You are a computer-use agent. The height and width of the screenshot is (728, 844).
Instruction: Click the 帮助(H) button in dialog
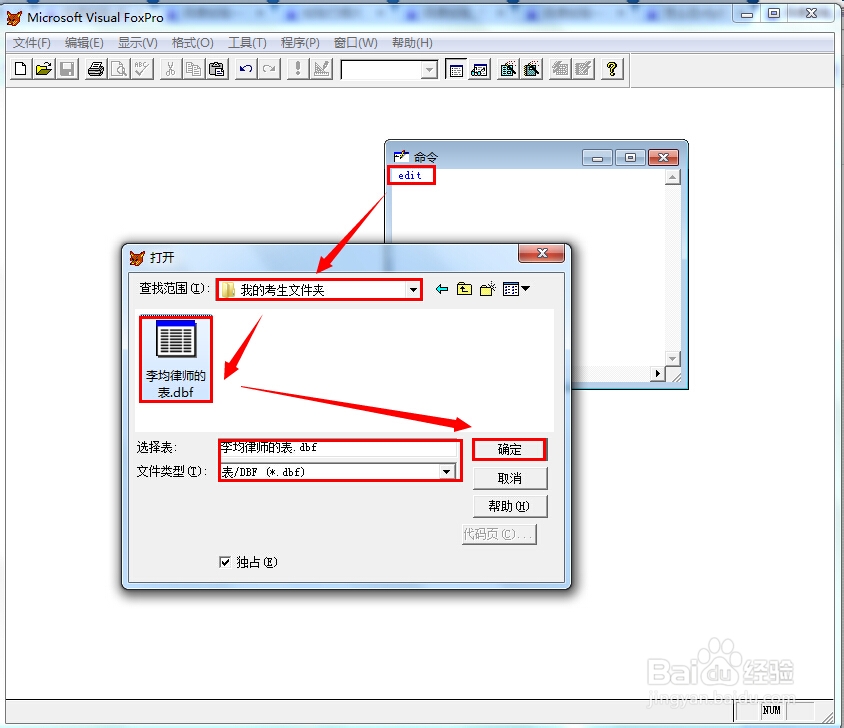click(x=510, y=506)
